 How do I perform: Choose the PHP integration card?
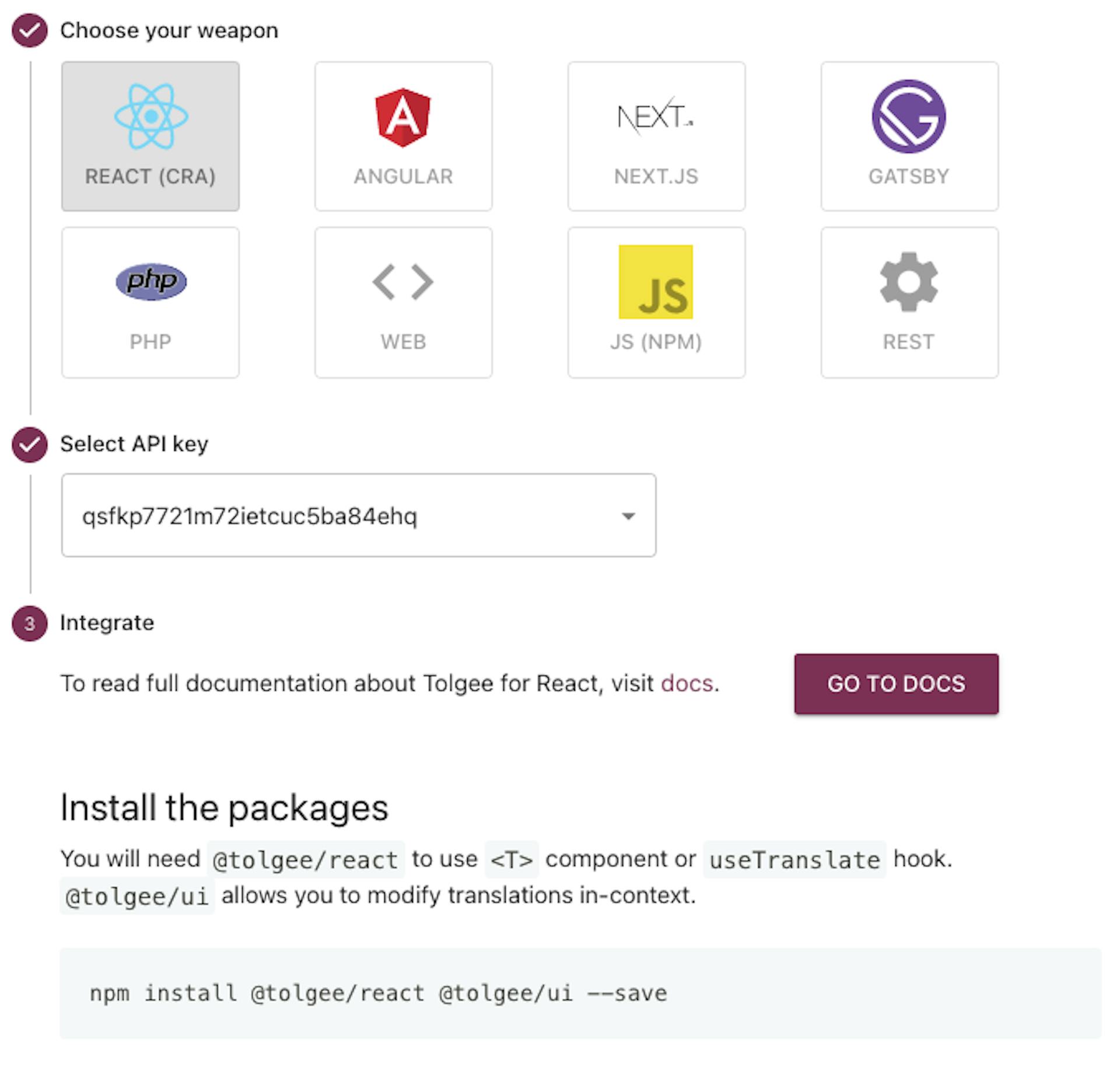click(x=150, y=303)
